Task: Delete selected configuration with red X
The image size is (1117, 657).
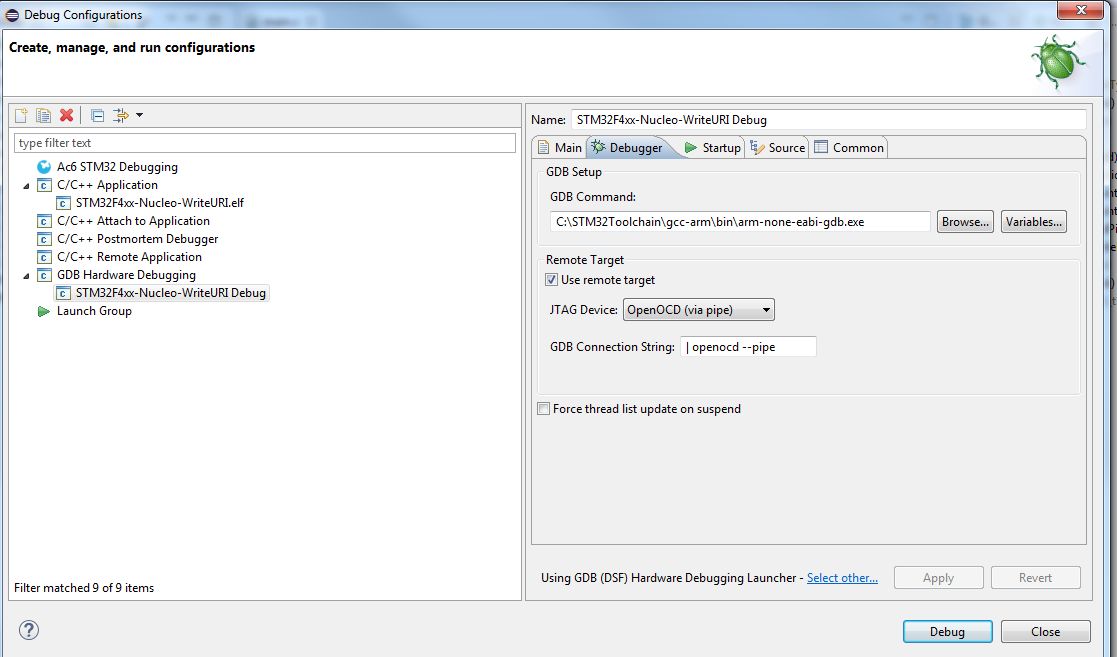Action: (x=66, y=116)
